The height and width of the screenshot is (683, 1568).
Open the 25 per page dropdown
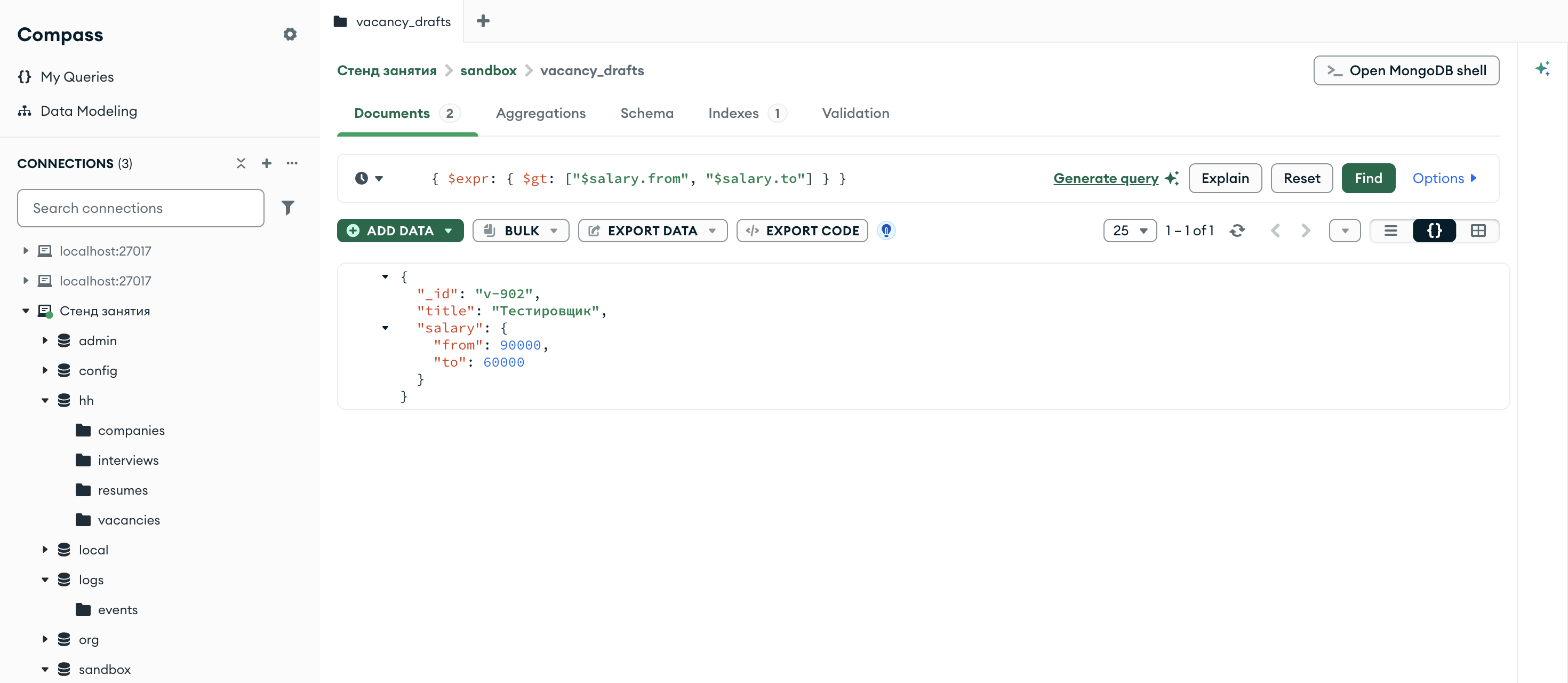1130,231
